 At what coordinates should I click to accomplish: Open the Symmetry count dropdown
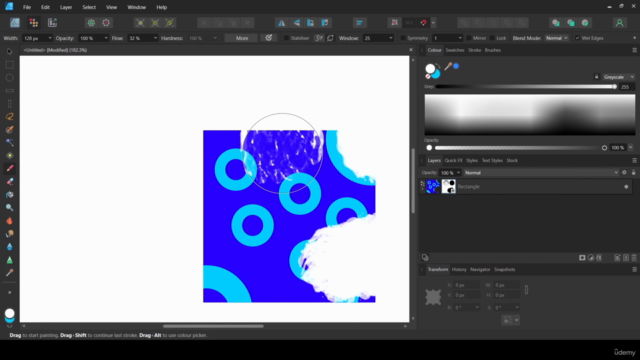point(460,38)
